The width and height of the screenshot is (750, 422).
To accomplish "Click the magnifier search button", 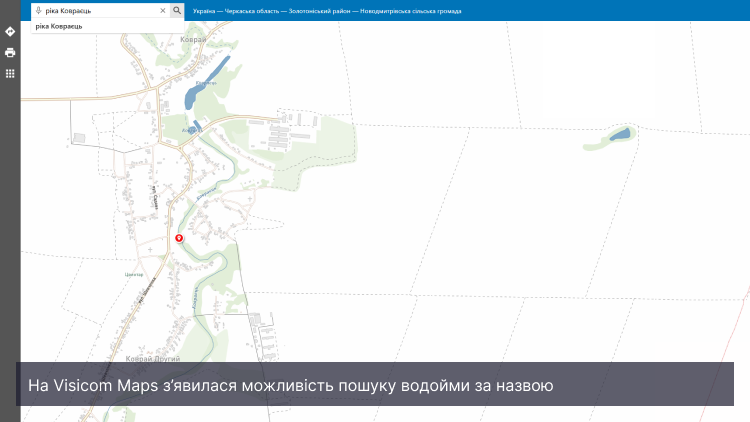I will click(x=177, y=10).
